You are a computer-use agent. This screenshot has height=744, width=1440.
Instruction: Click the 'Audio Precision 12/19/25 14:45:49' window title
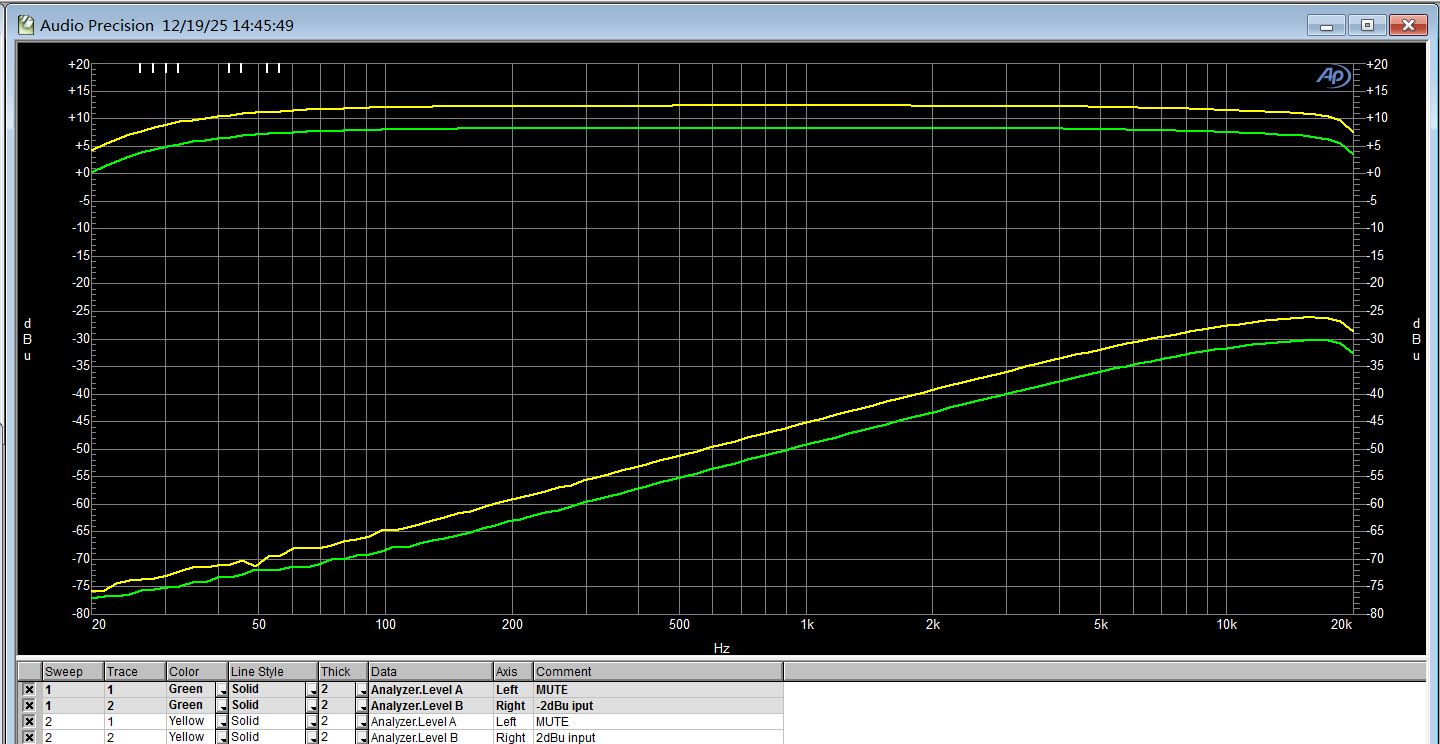(x=167, y=25)
